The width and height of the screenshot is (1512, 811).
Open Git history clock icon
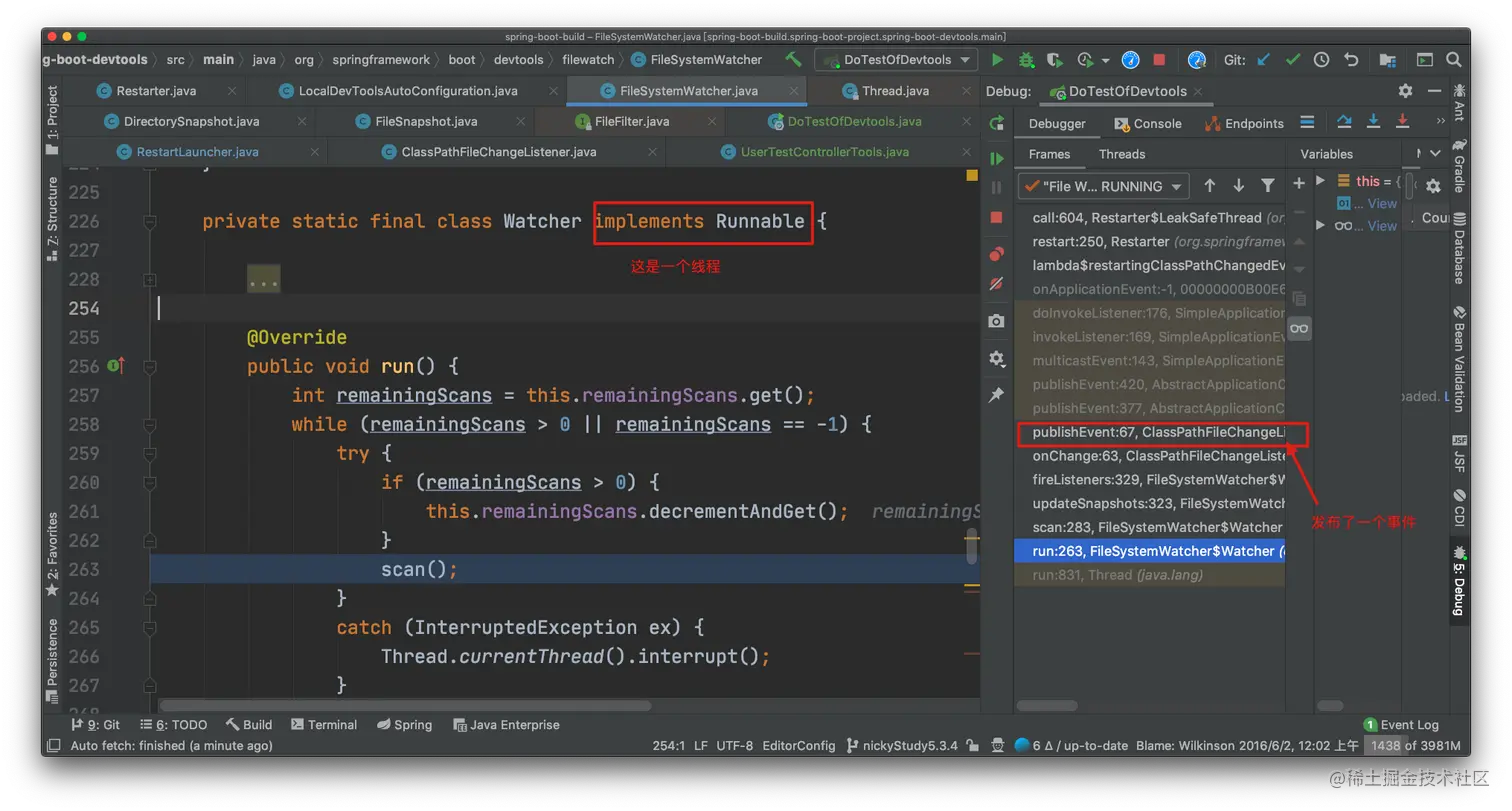click(1322, 60)
